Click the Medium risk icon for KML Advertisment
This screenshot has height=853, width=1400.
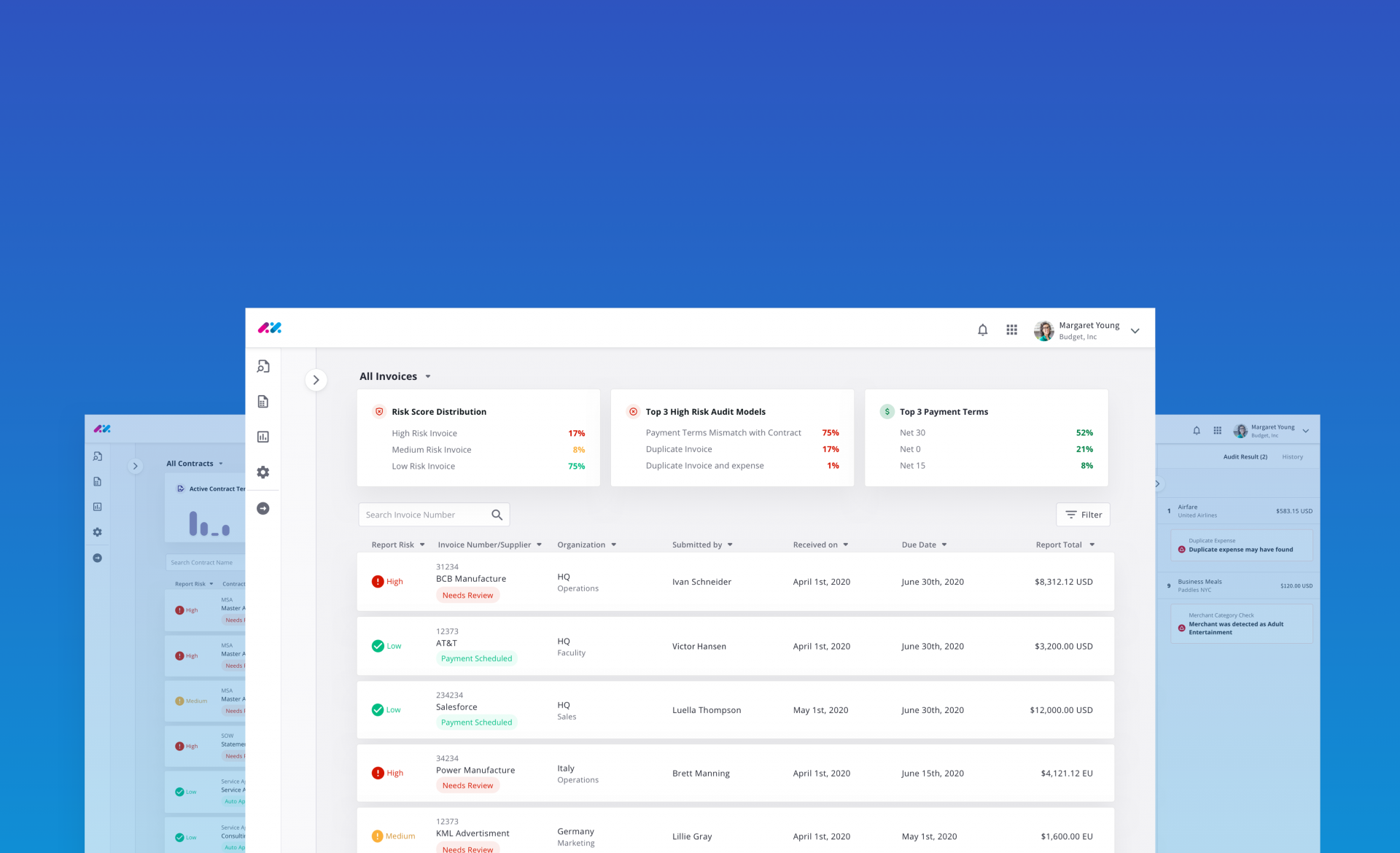pyautogui.click(x=378, y=836)
